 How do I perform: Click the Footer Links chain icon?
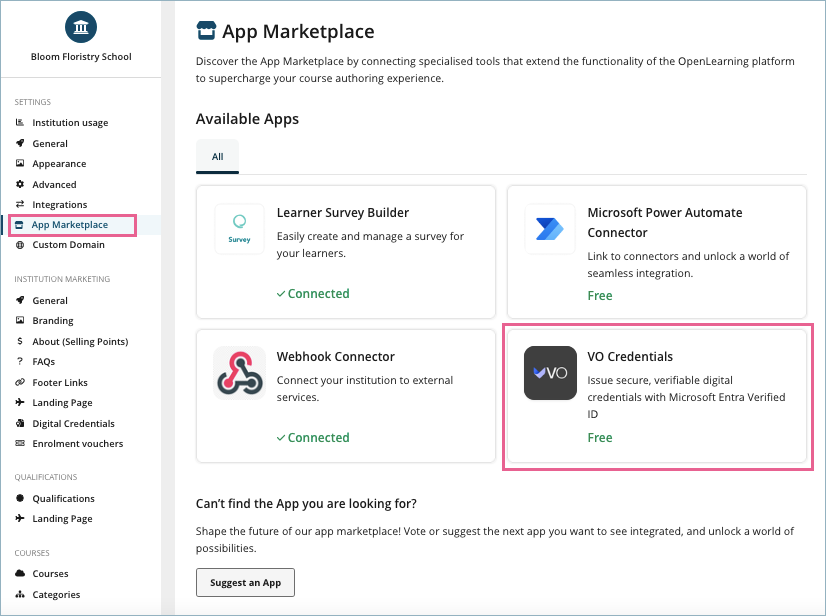pos(20,383)
